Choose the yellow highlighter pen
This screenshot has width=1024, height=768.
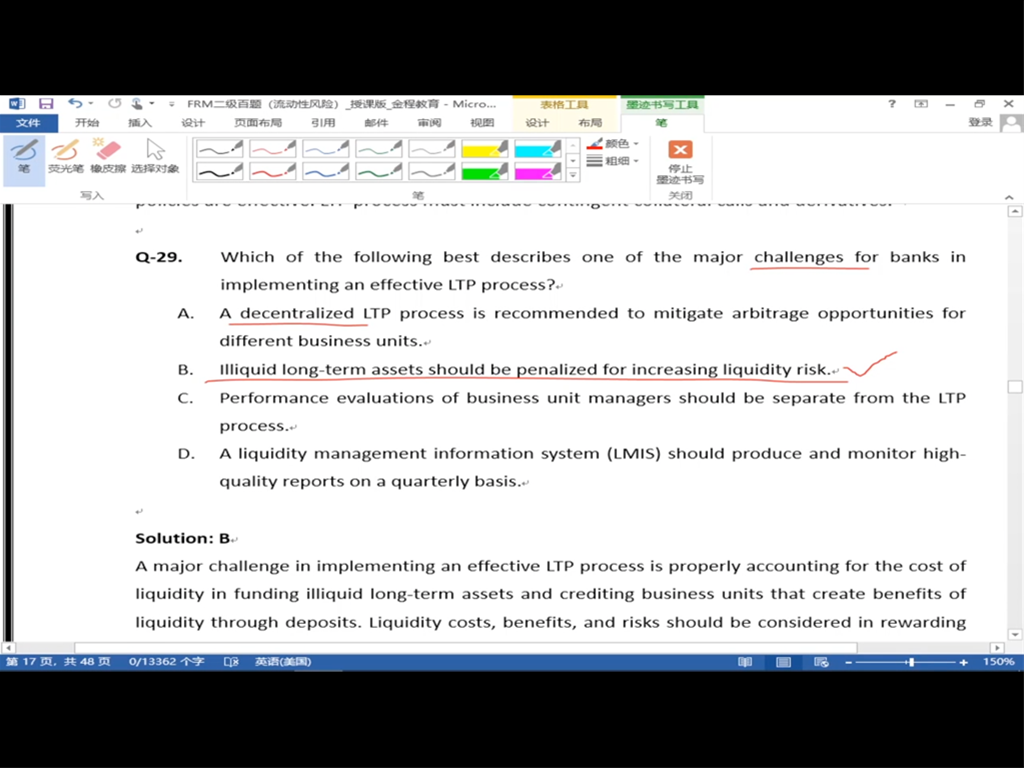485,149
